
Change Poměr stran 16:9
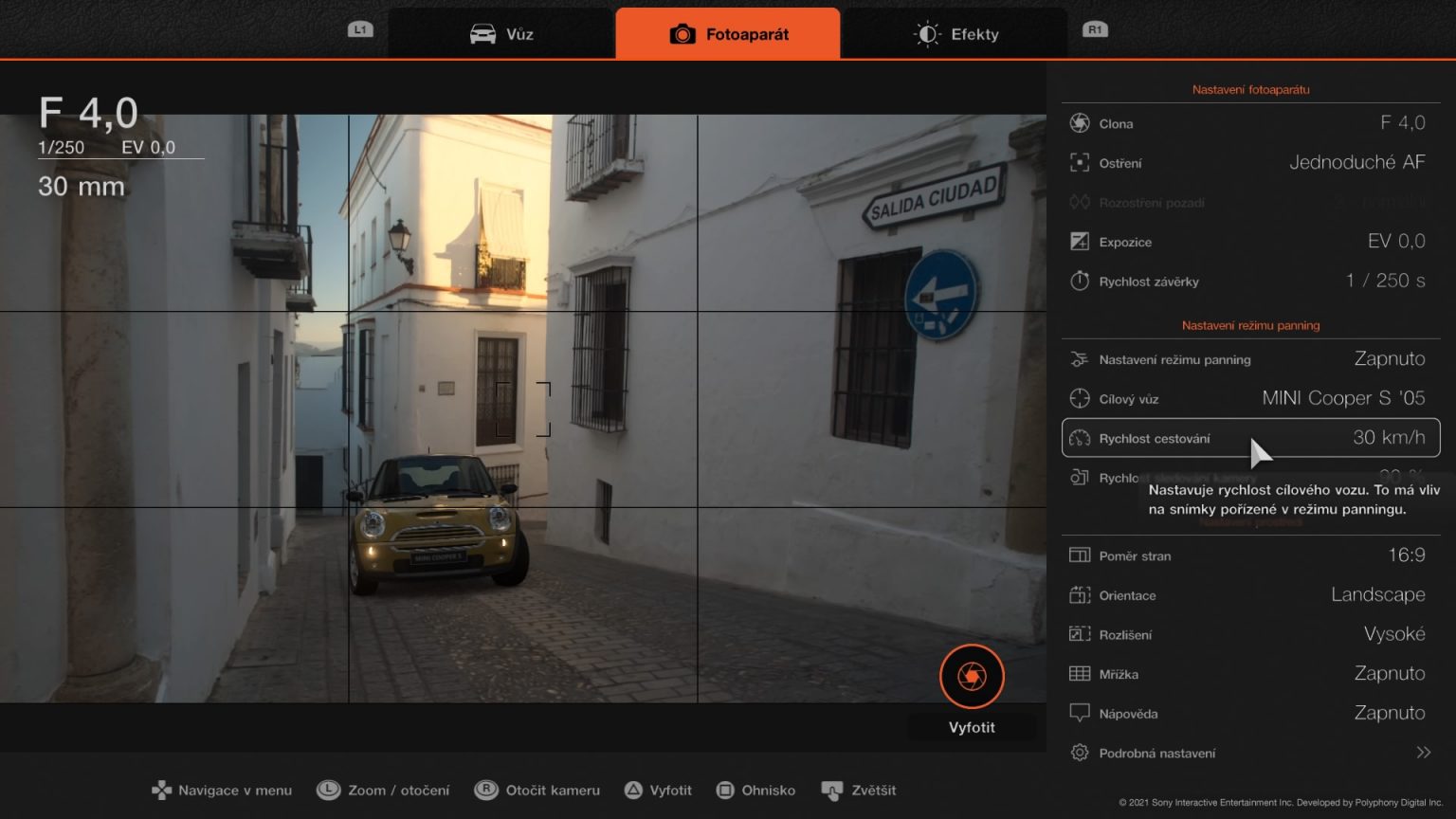point(1407,555)
